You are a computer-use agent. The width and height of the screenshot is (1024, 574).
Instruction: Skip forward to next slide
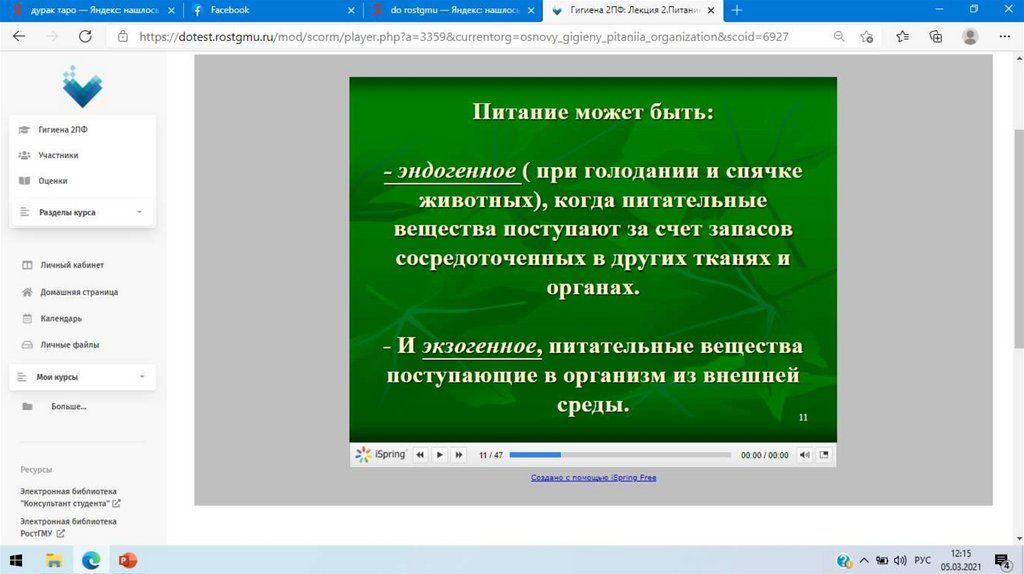[x=458, y=454]
